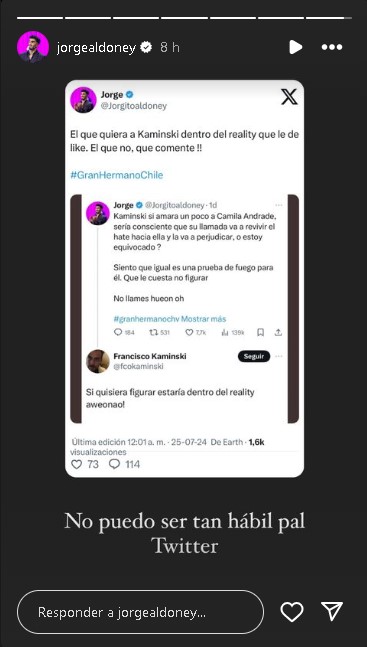Share the story via paper plane icon
This screenshot has width=367, height=647.
332,611
